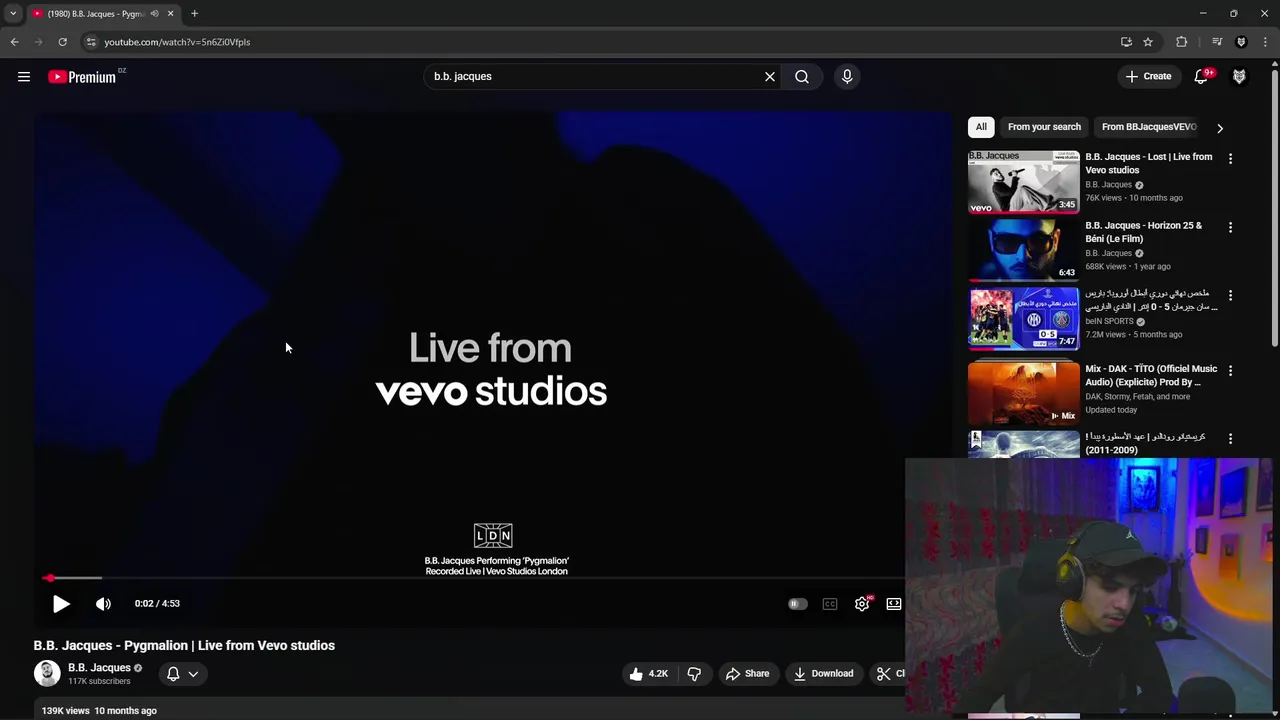Seek on the video progress bar
Screen dimensions: 1280x720
pyautogui.click(x=470, y=578)
